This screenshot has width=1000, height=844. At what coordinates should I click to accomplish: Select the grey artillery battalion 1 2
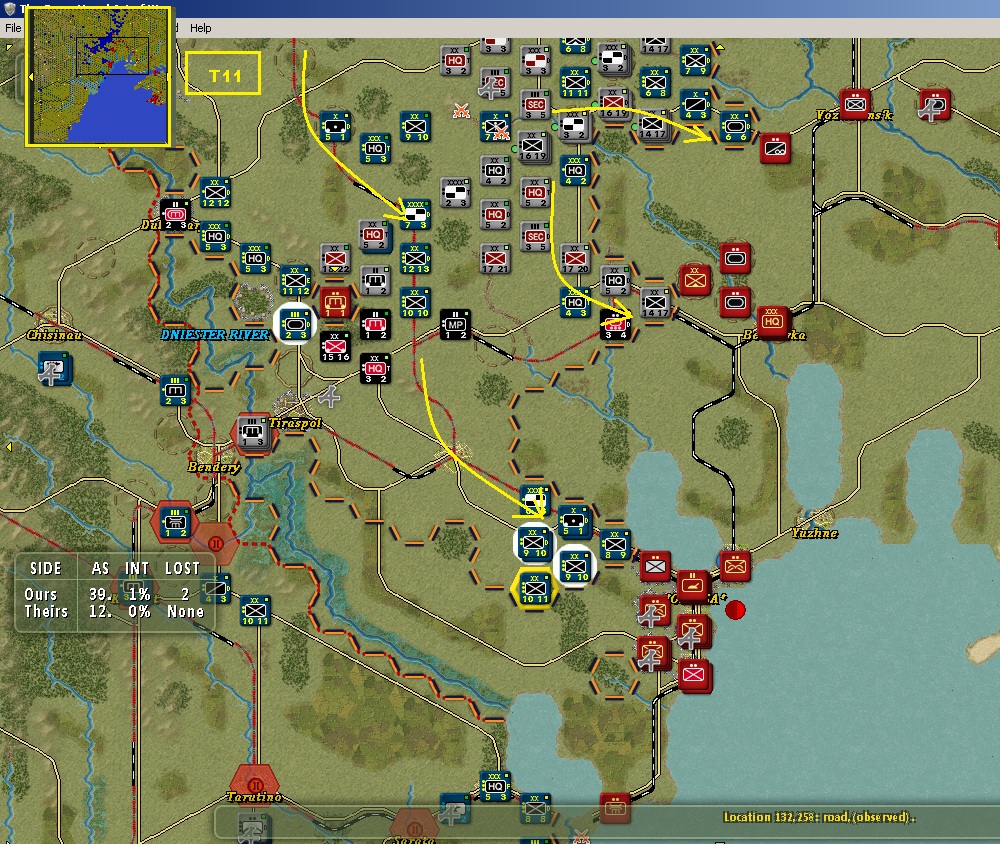pos(375,280)
